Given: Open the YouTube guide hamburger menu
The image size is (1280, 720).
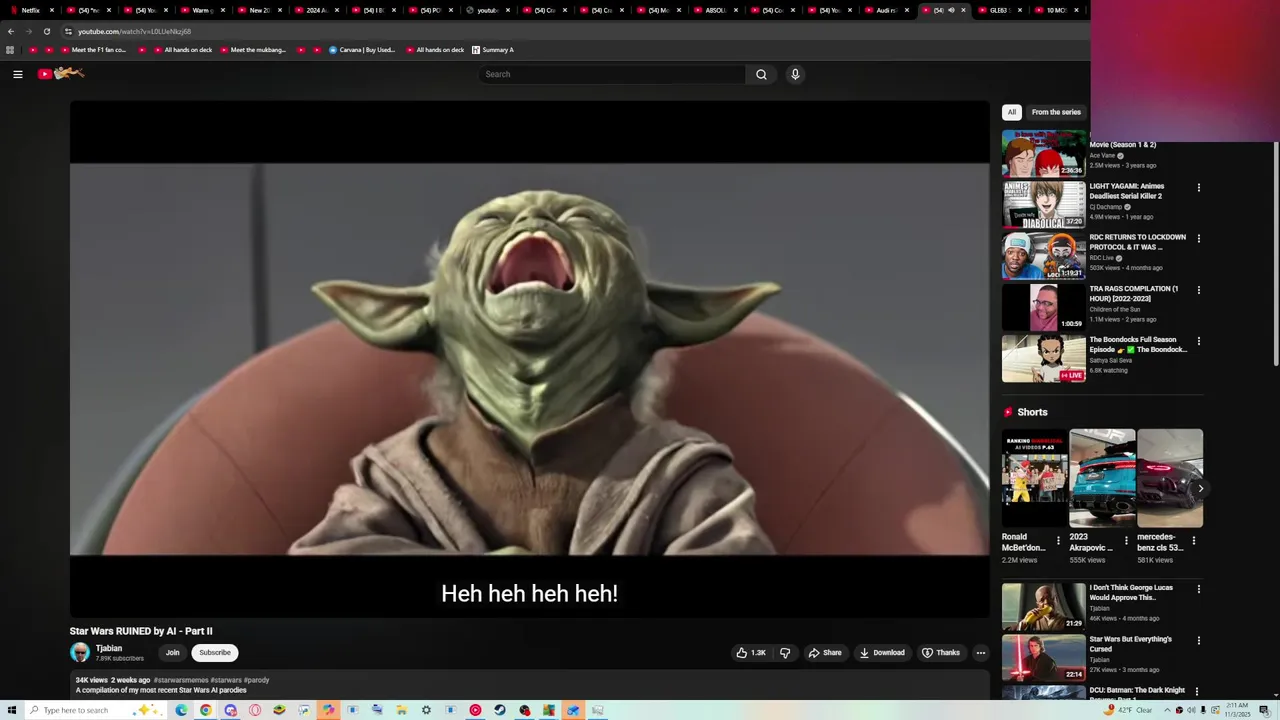Looking at the screenshot, I should [x=18, y=74].
